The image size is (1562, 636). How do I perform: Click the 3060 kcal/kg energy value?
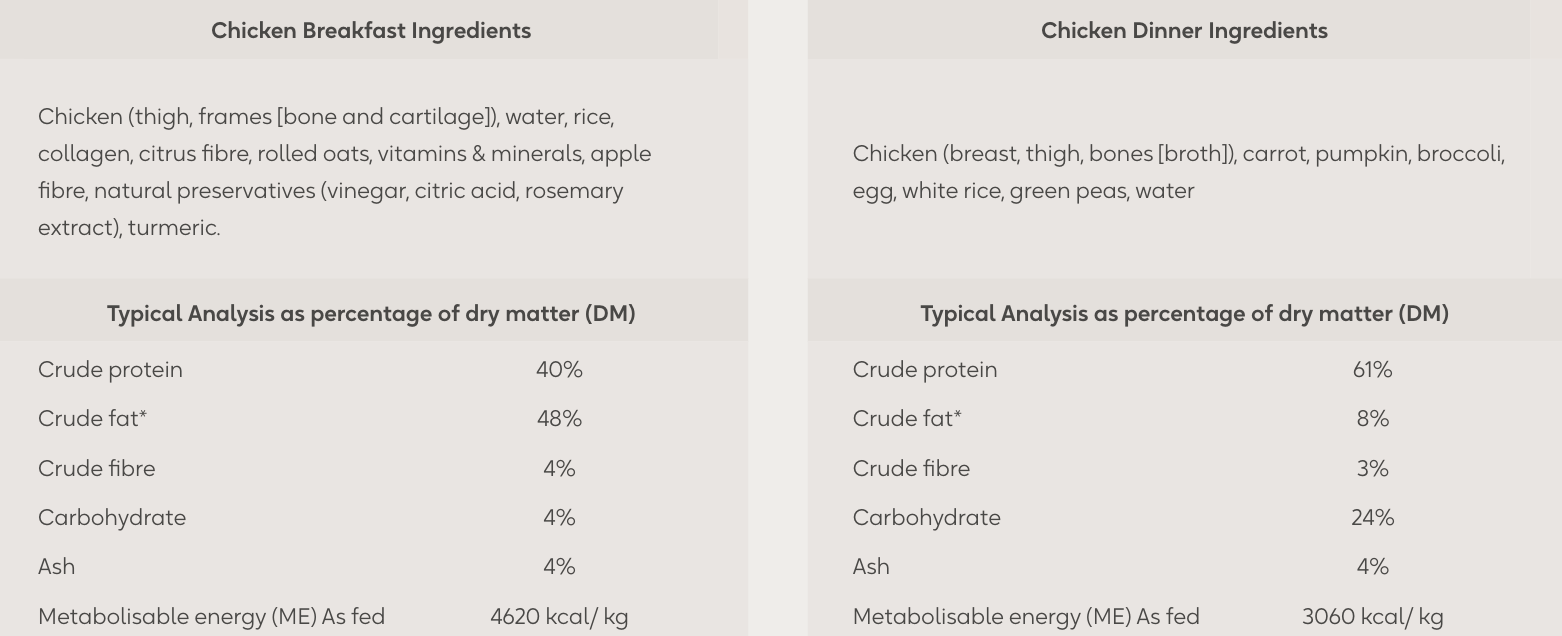point(1372,616)
